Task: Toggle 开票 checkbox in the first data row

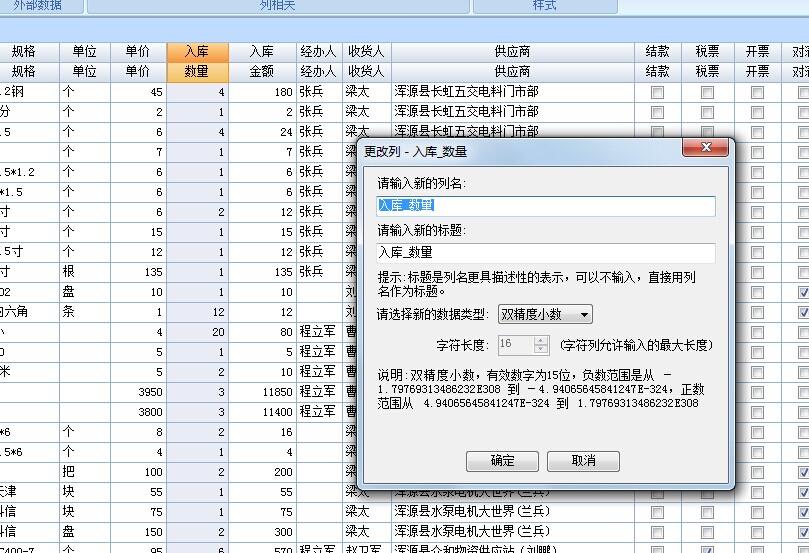Action: point(757,92)
